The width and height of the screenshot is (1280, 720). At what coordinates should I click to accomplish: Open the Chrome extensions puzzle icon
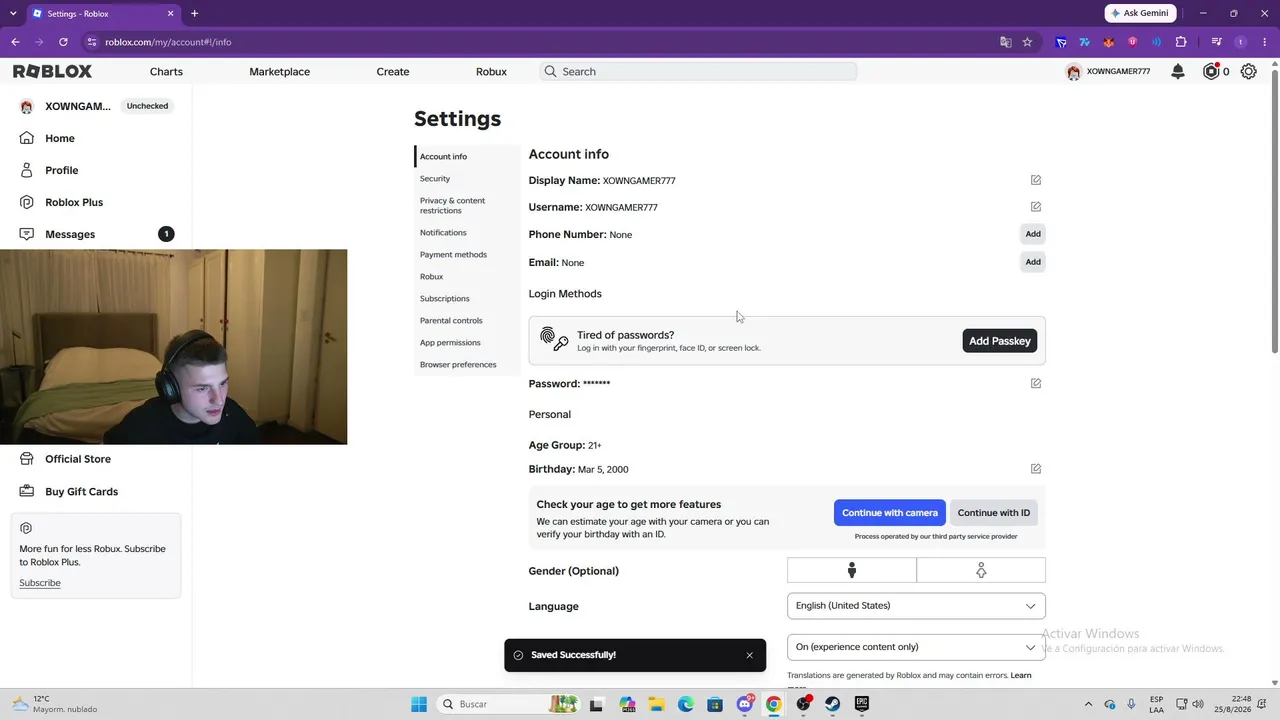(x=1181, y=42)
